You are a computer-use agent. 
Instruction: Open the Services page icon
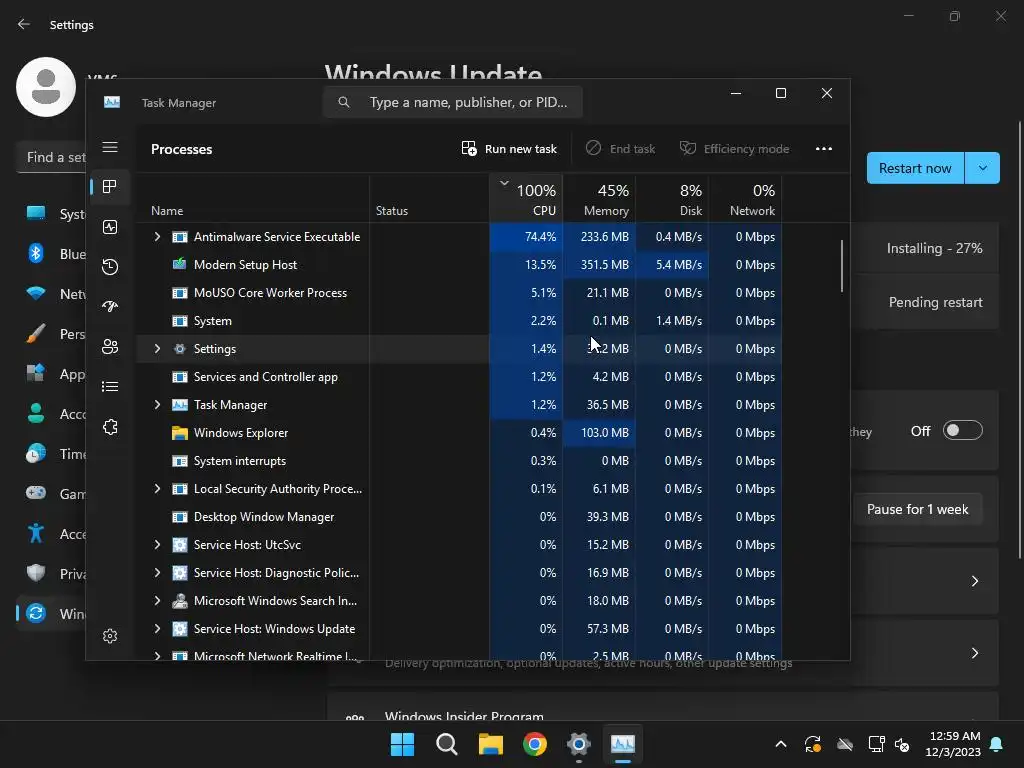coord(110,427)
